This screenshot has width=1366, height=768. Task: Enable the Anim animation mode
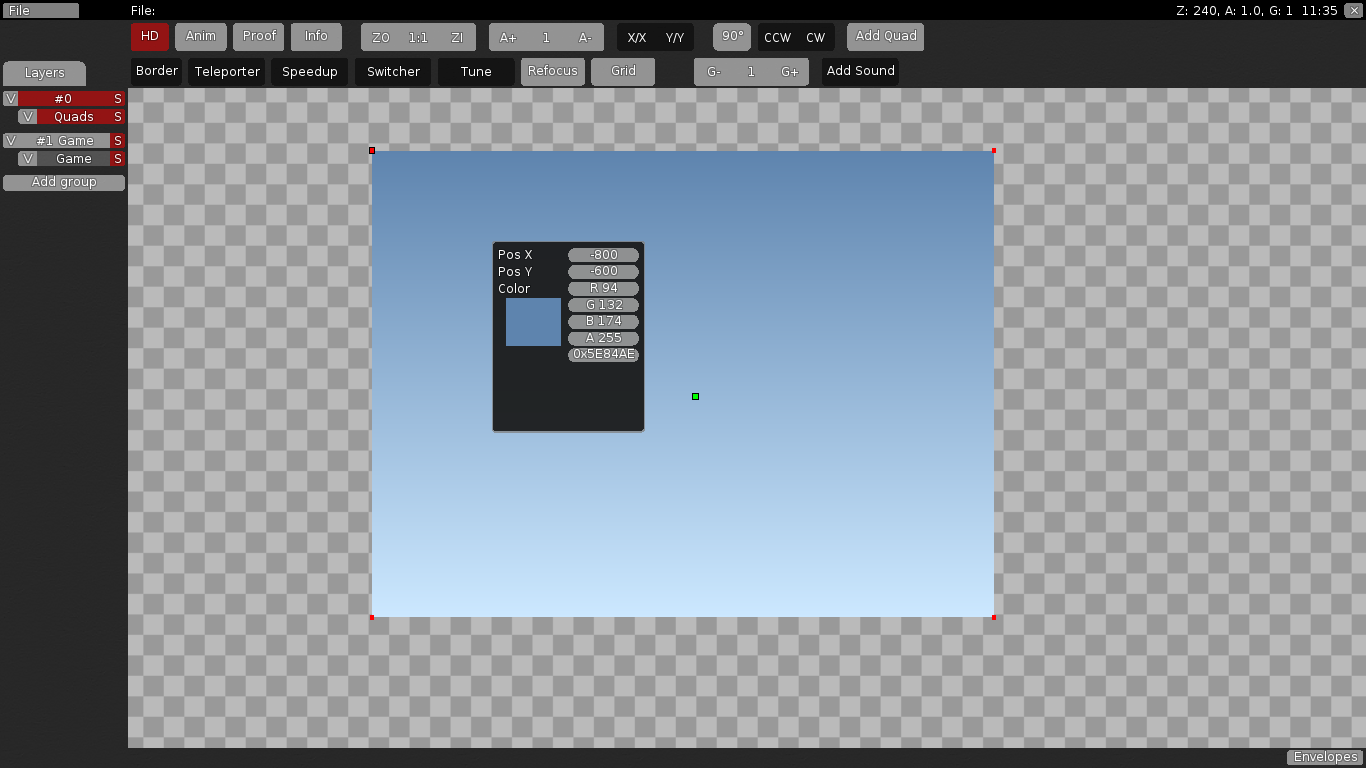(200, 36)
